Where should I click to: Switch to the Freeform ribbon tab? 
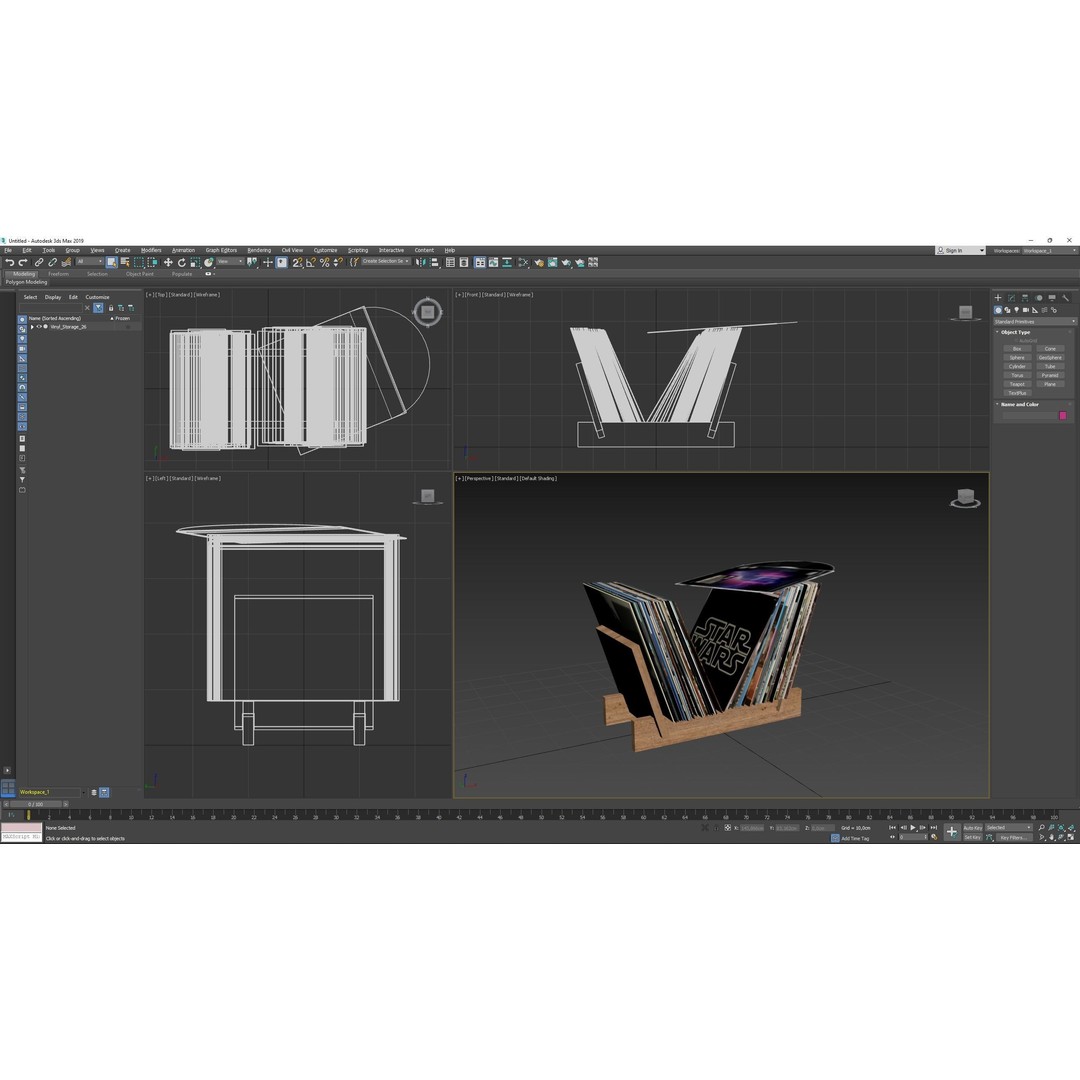59,274
